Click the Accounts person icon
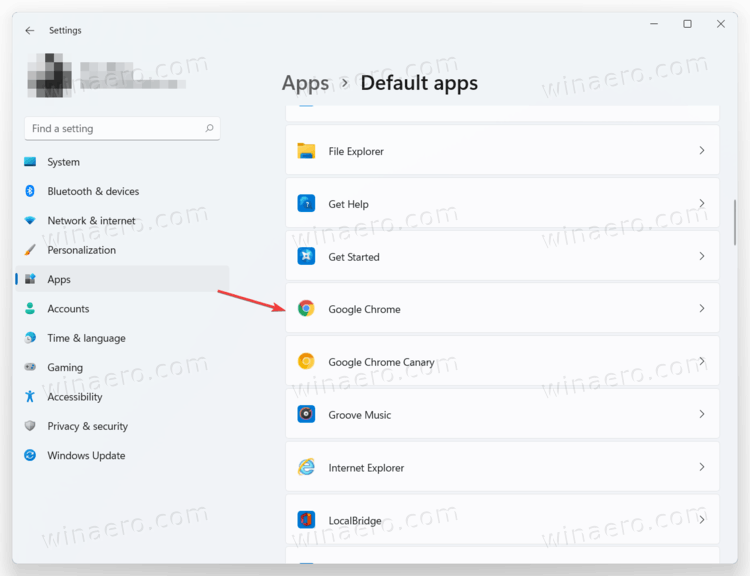This screenshot has height=576, width=750. pyautogui.click(x=30, y=309)
